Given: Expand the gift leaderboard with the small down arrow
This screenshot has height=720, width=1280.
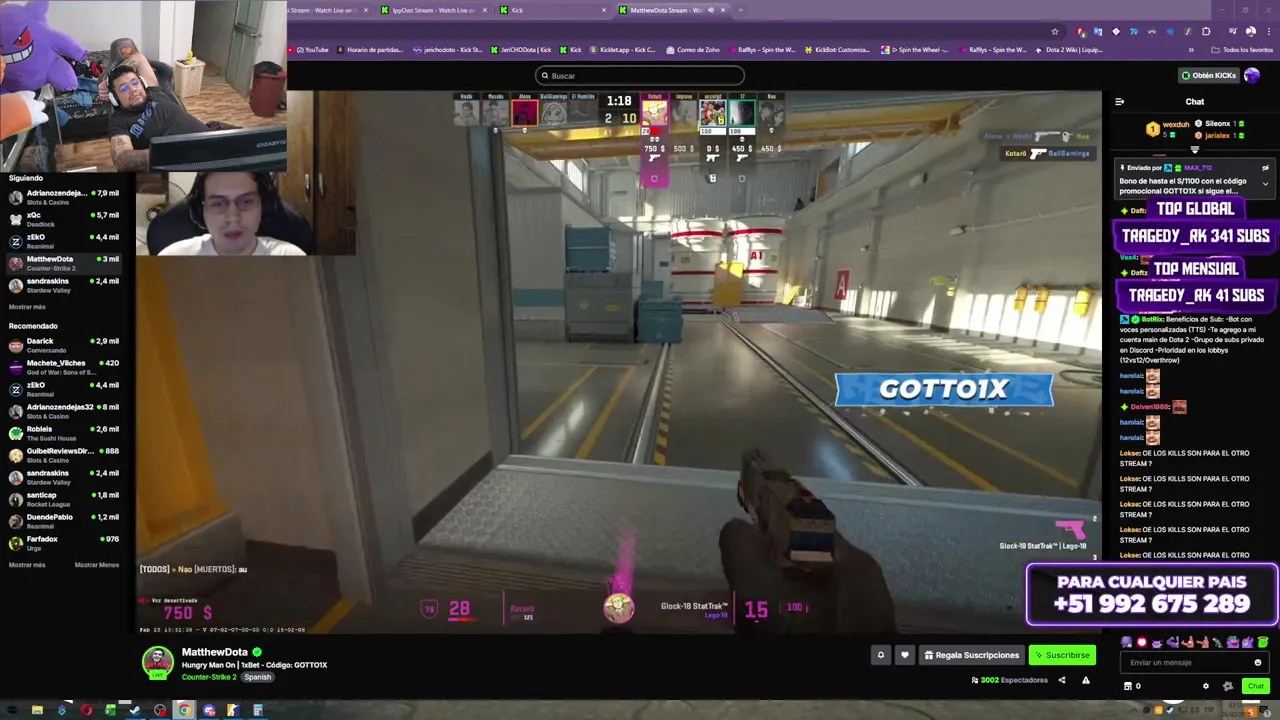Looking at the screenshot, I should coord(1194,149).
